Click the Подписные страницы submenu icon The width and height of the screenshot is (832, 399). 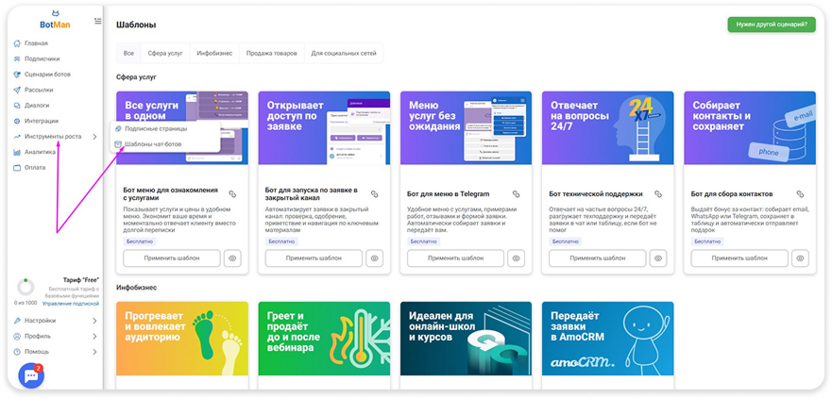click(118, 128)
